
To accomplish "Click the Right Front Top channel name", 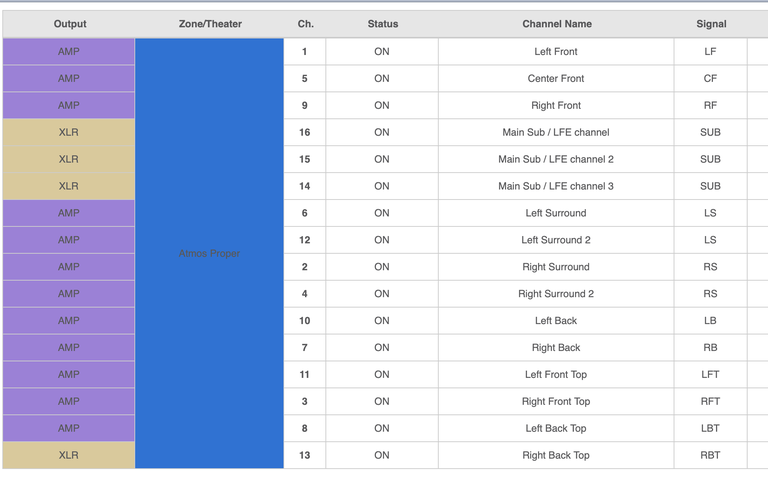I will [x=556, y=402].
